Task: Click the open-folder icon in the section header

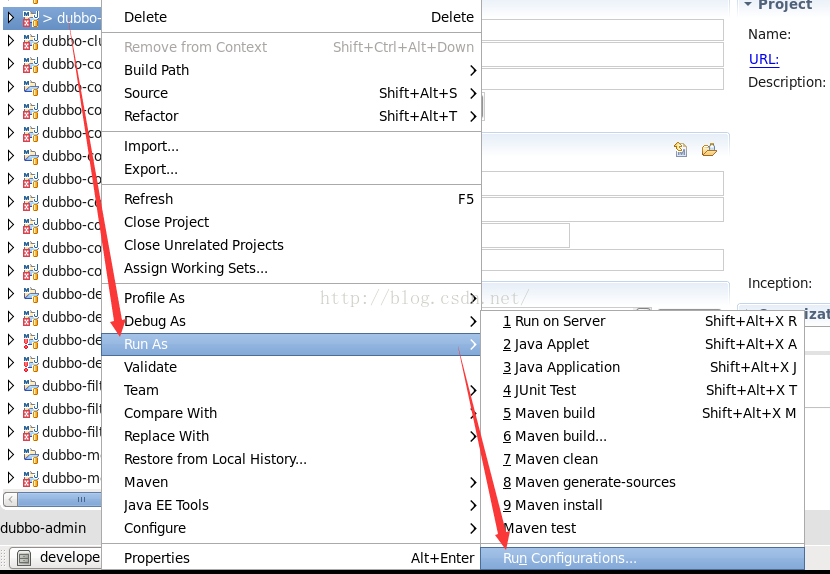Action: (x=709, y=150)
